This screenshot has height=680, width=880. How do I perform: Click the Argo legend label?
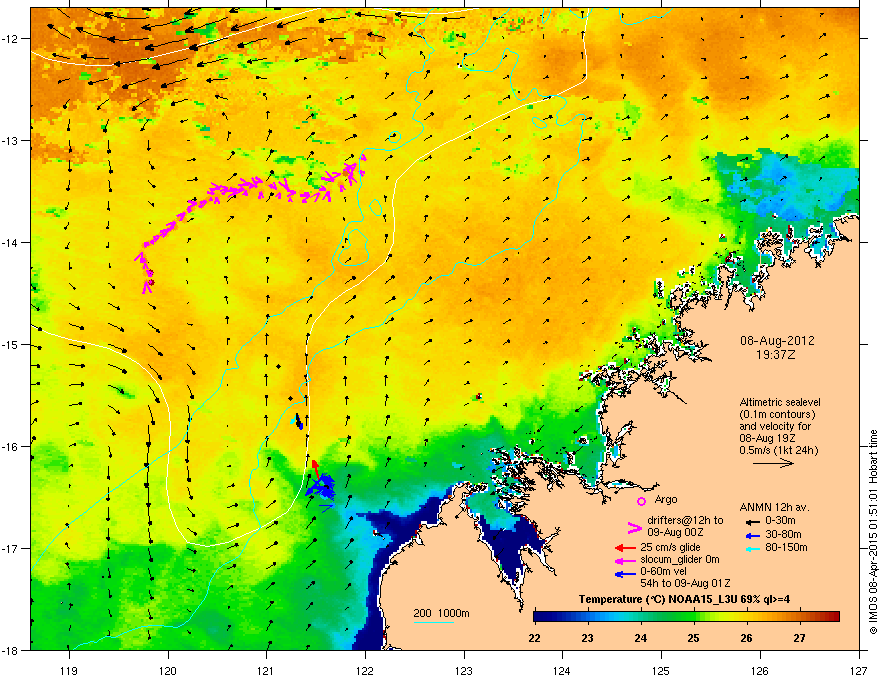point(666,499)
